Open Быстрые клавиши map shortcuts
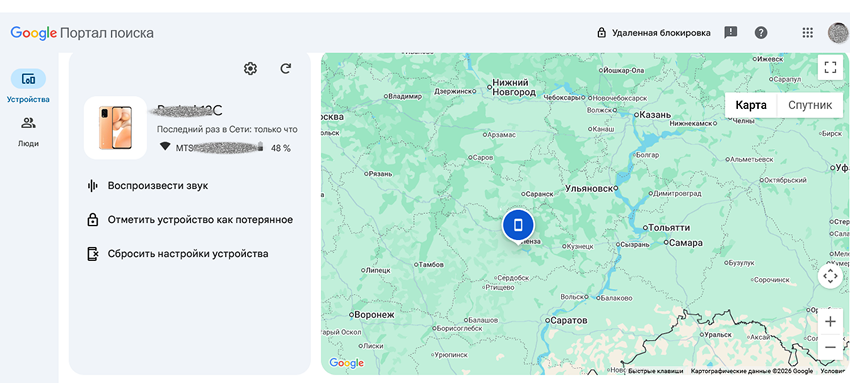Image resolution: width=850 pixels, height=383 pixels. (656, 371)
